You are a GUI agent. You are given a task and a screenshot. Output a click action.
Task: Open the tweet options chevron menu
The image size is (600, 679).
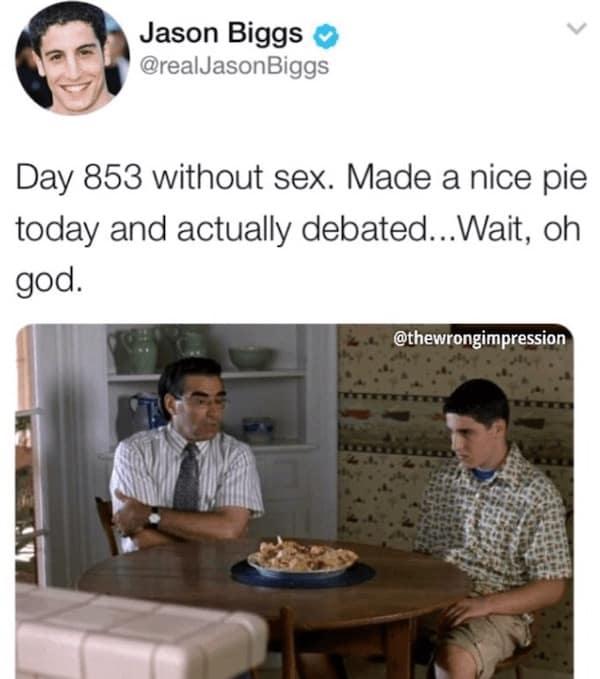[577, 28]
